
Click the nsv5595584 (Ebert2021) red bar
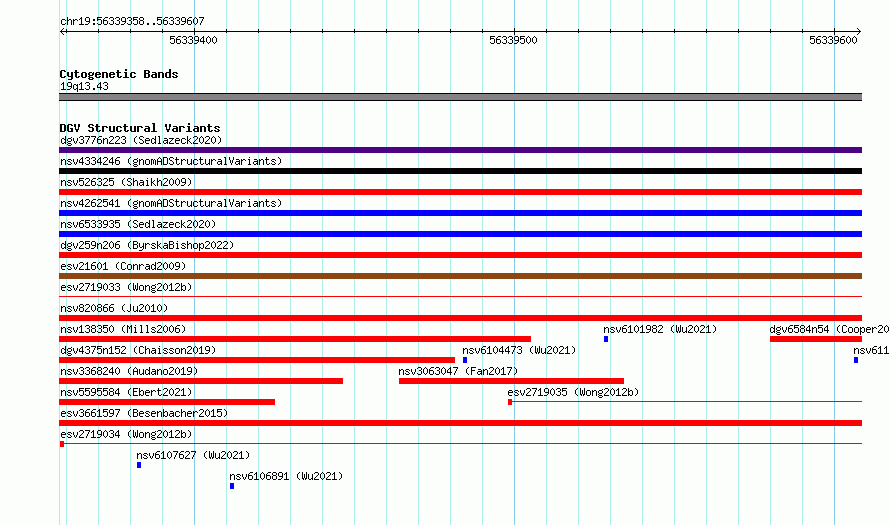click(x=167, y=402)
